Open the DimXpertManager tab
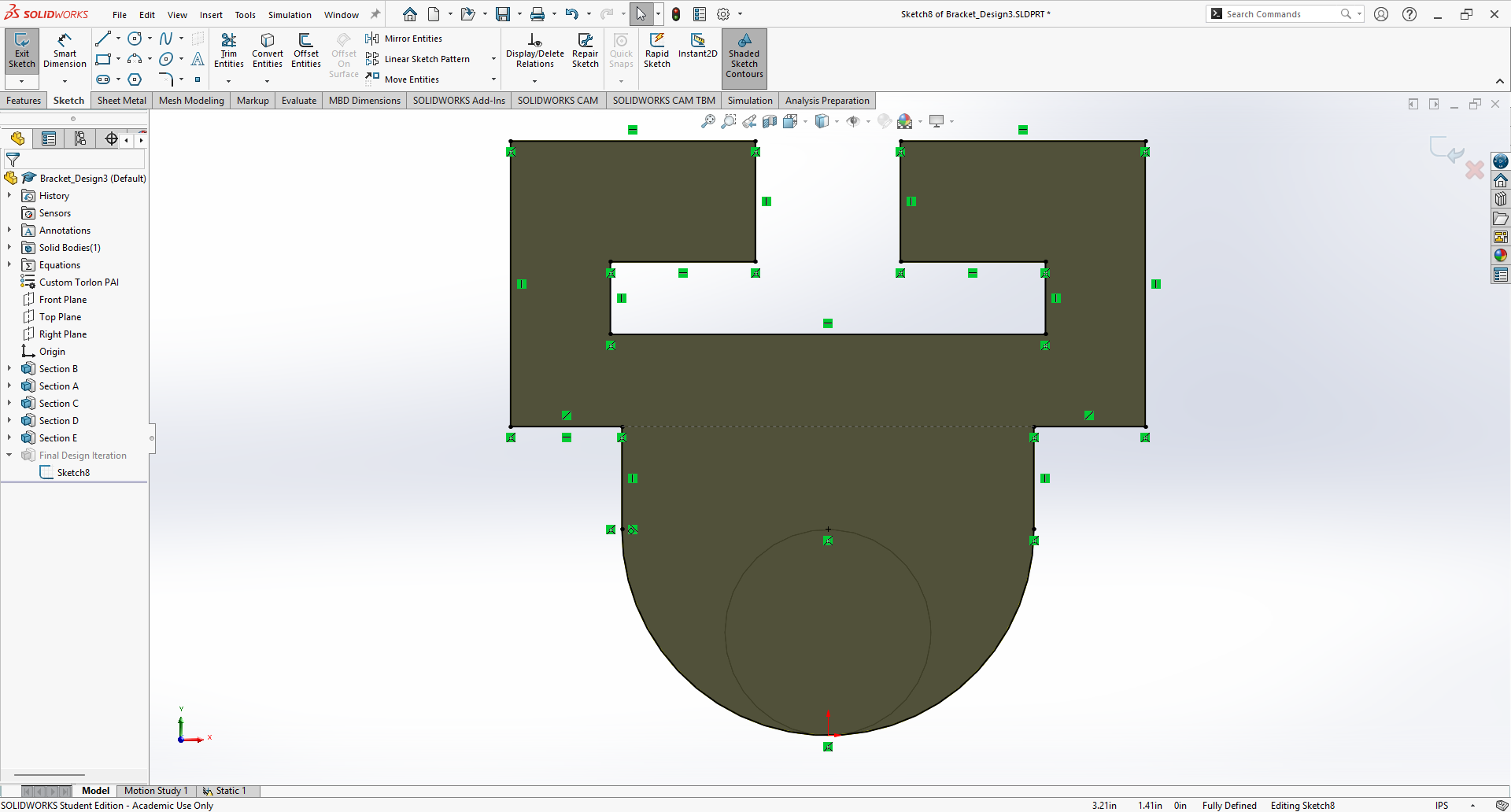The height and width of the screenshot is (812, 1511). 112,139
